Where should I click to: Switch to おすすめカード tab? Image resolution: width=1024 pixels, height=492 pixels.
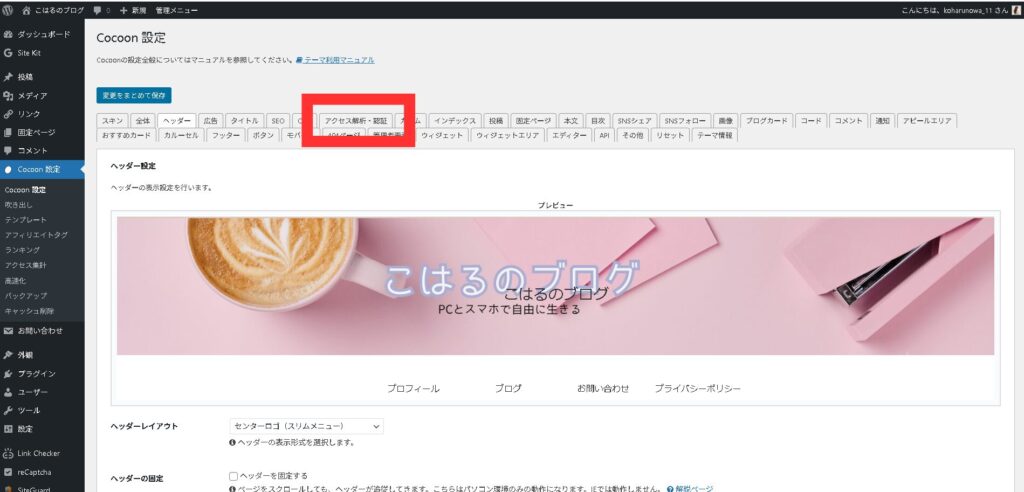[x=126, y=135]
